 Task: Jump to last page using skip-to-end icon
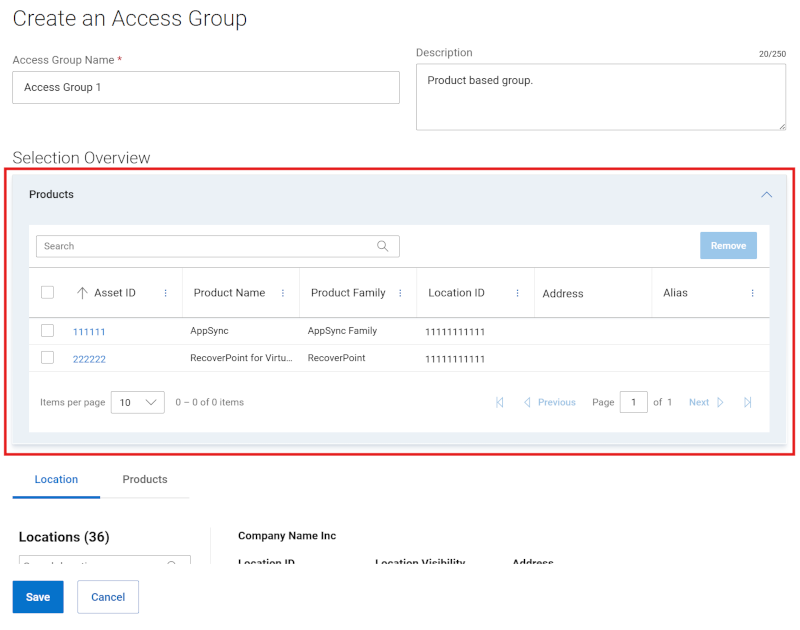[x=748, y=402]
